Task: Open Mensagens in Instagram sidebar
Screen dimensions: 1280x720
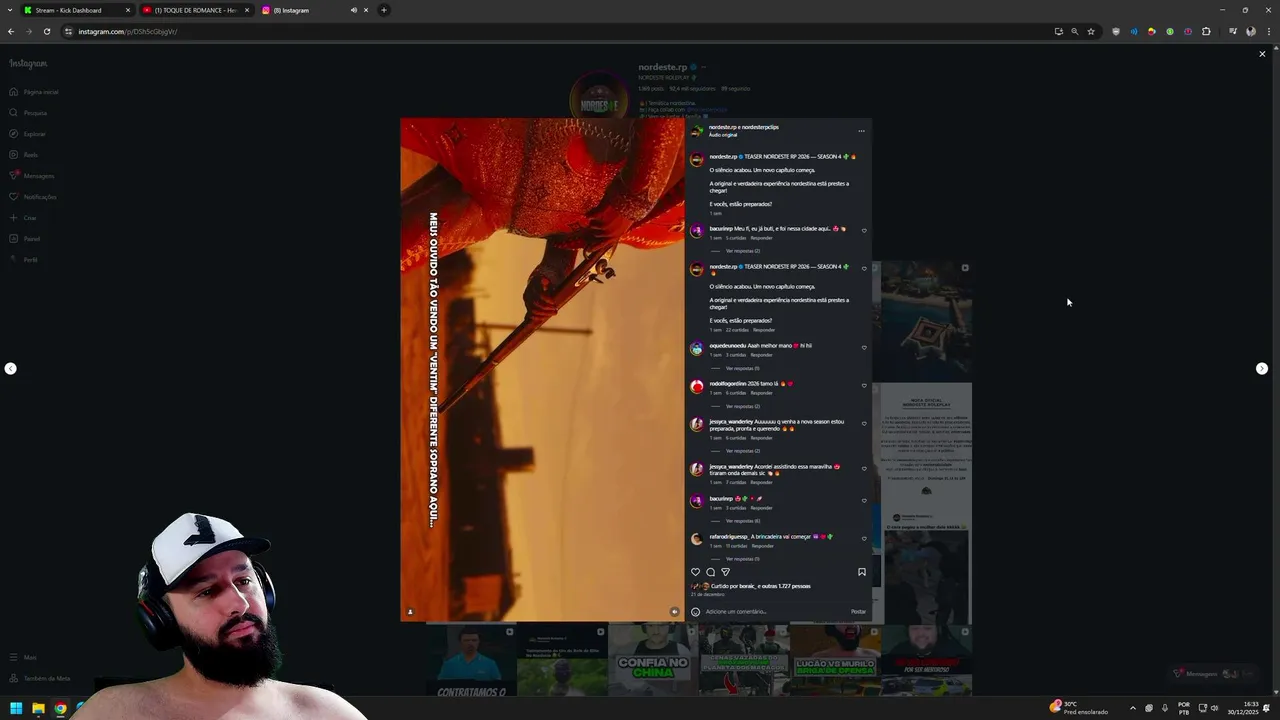Action: coord(31,176)
